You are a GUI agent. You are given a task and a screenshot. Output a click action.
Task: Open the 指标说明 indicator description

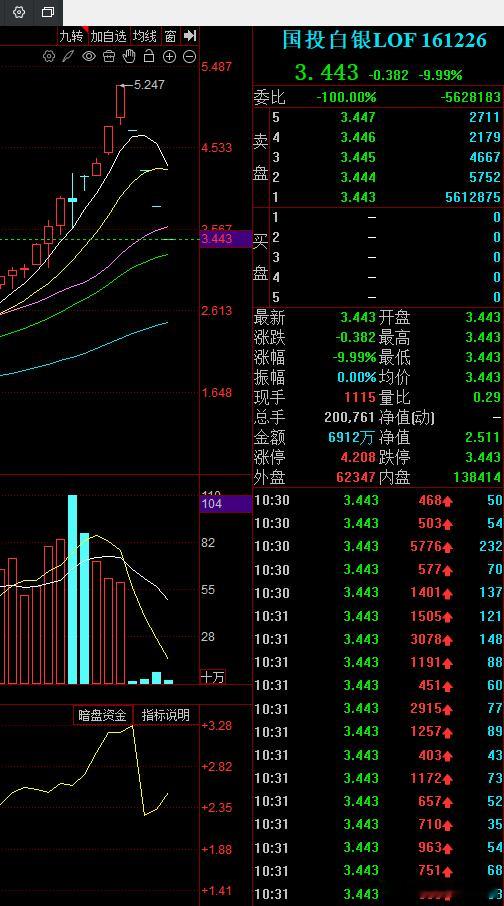(x=165, y=715)
